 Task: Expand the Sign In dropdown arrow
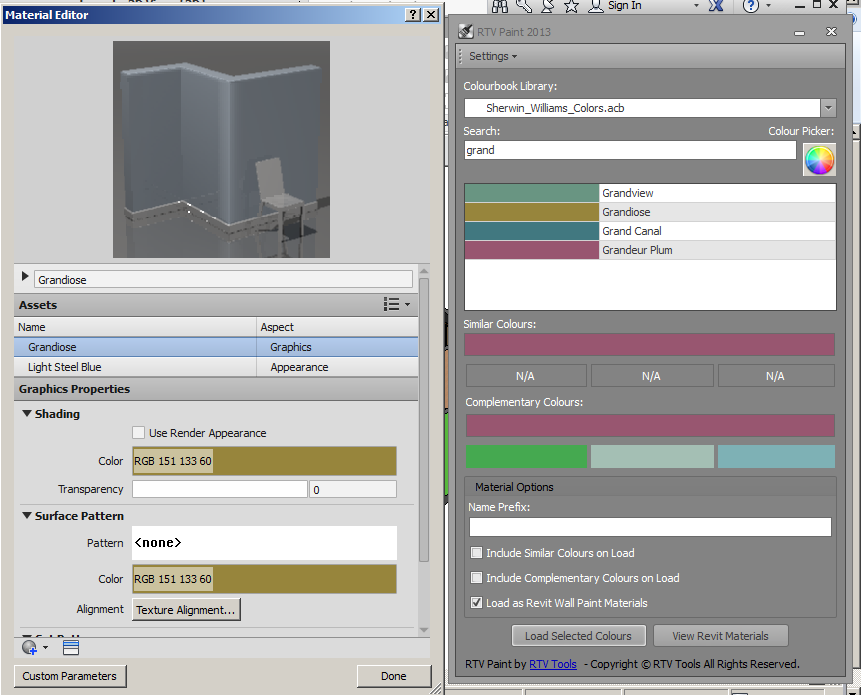pos(696,5)
